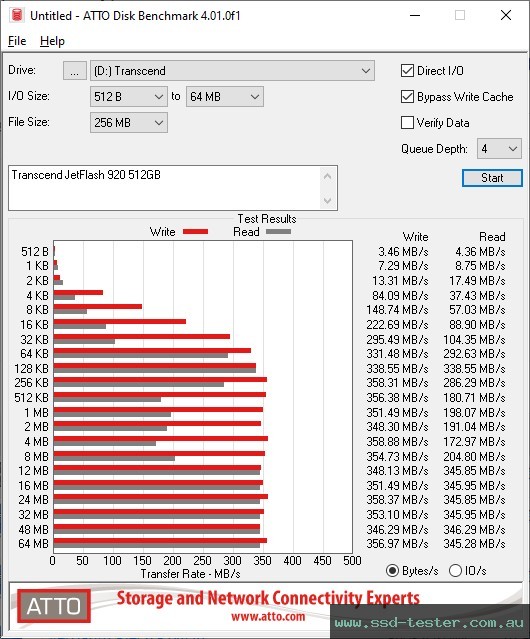Screen dimensions: 530x639
Task: Click the 24 MB row label
Action: (x=33, y=500)
